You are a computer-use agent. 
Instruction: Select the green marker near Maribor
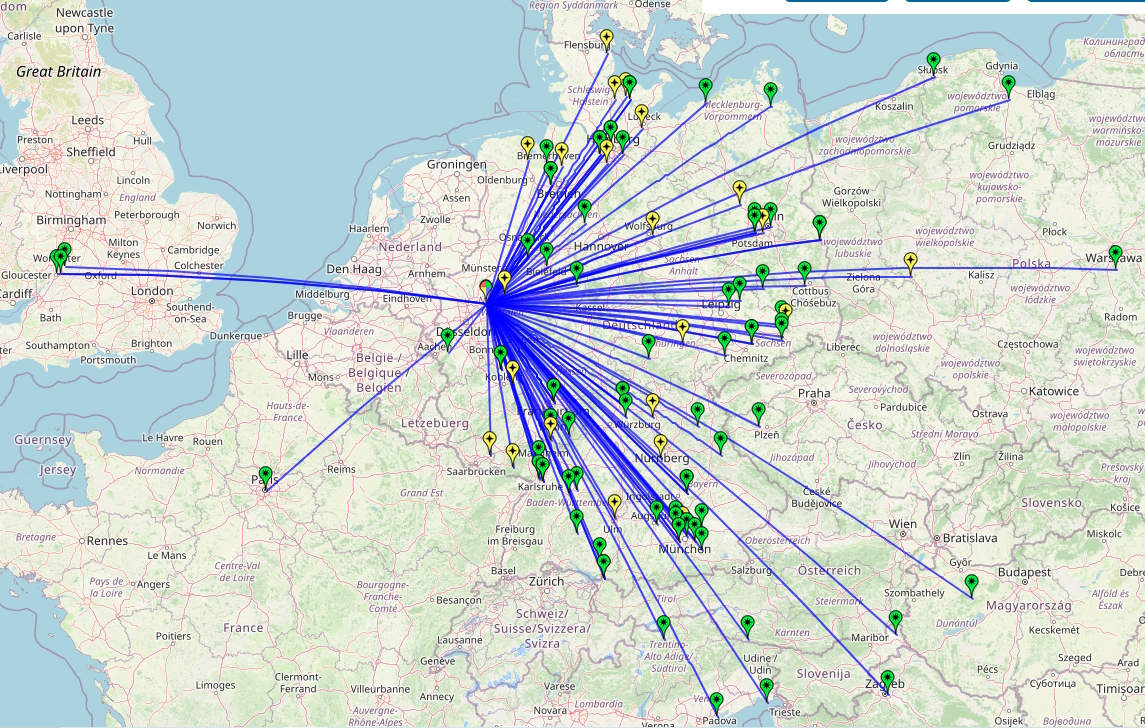pos(895,619)
